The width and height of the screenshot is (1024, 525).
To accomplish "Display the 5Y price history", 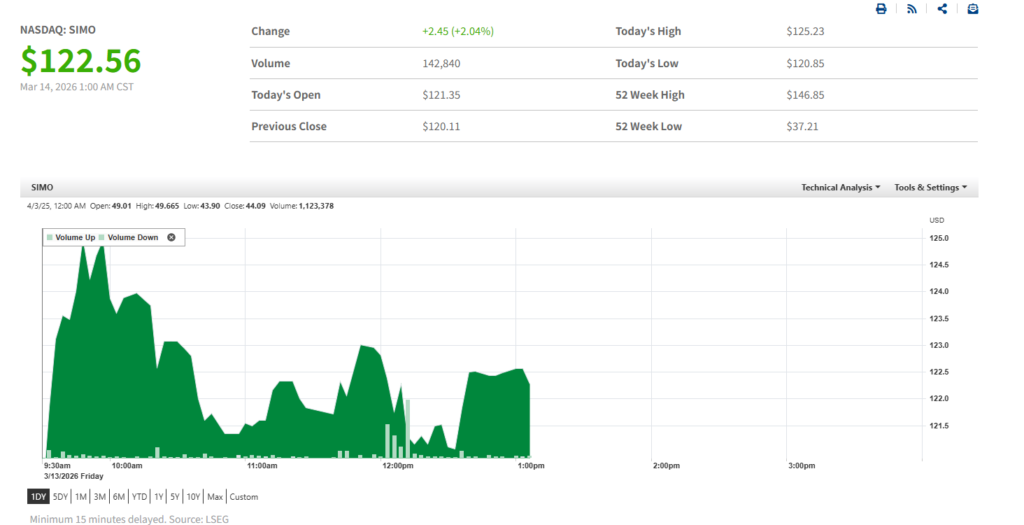I will tap(175, 497).
